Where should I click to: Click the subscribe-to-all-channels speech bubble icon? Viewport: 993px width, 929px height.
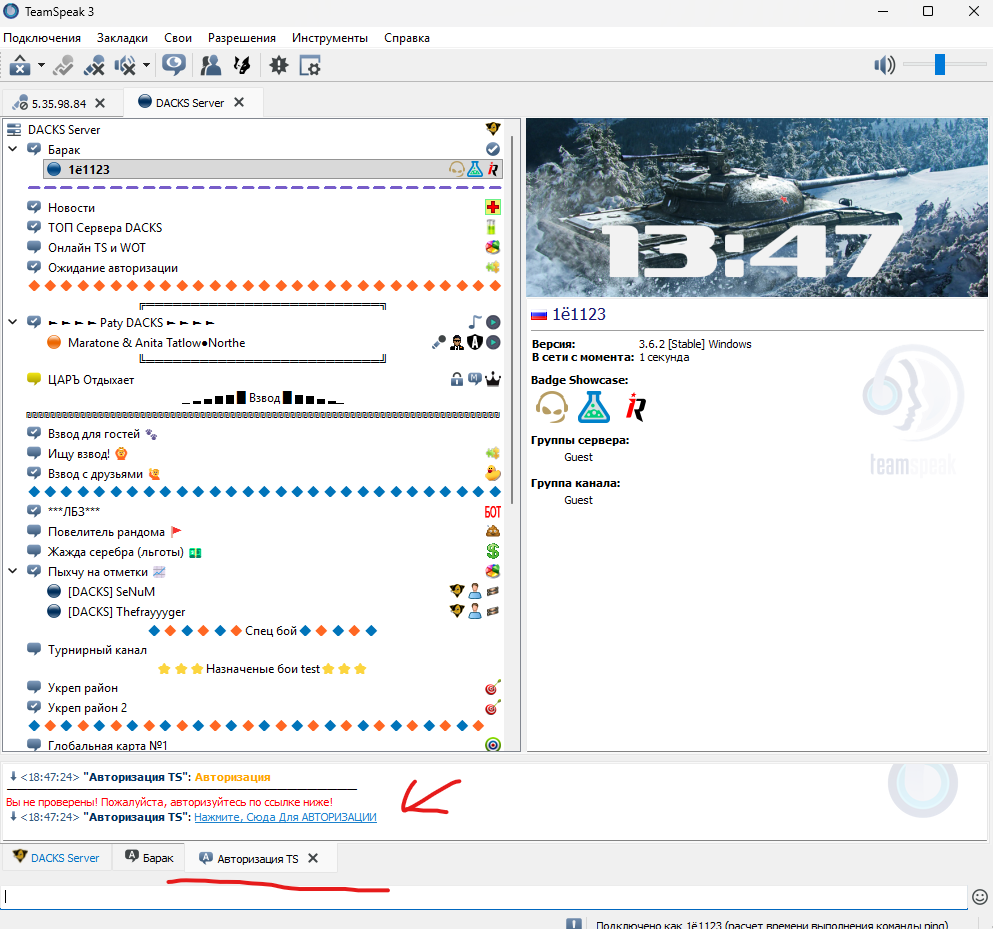[x=174, y=66]
